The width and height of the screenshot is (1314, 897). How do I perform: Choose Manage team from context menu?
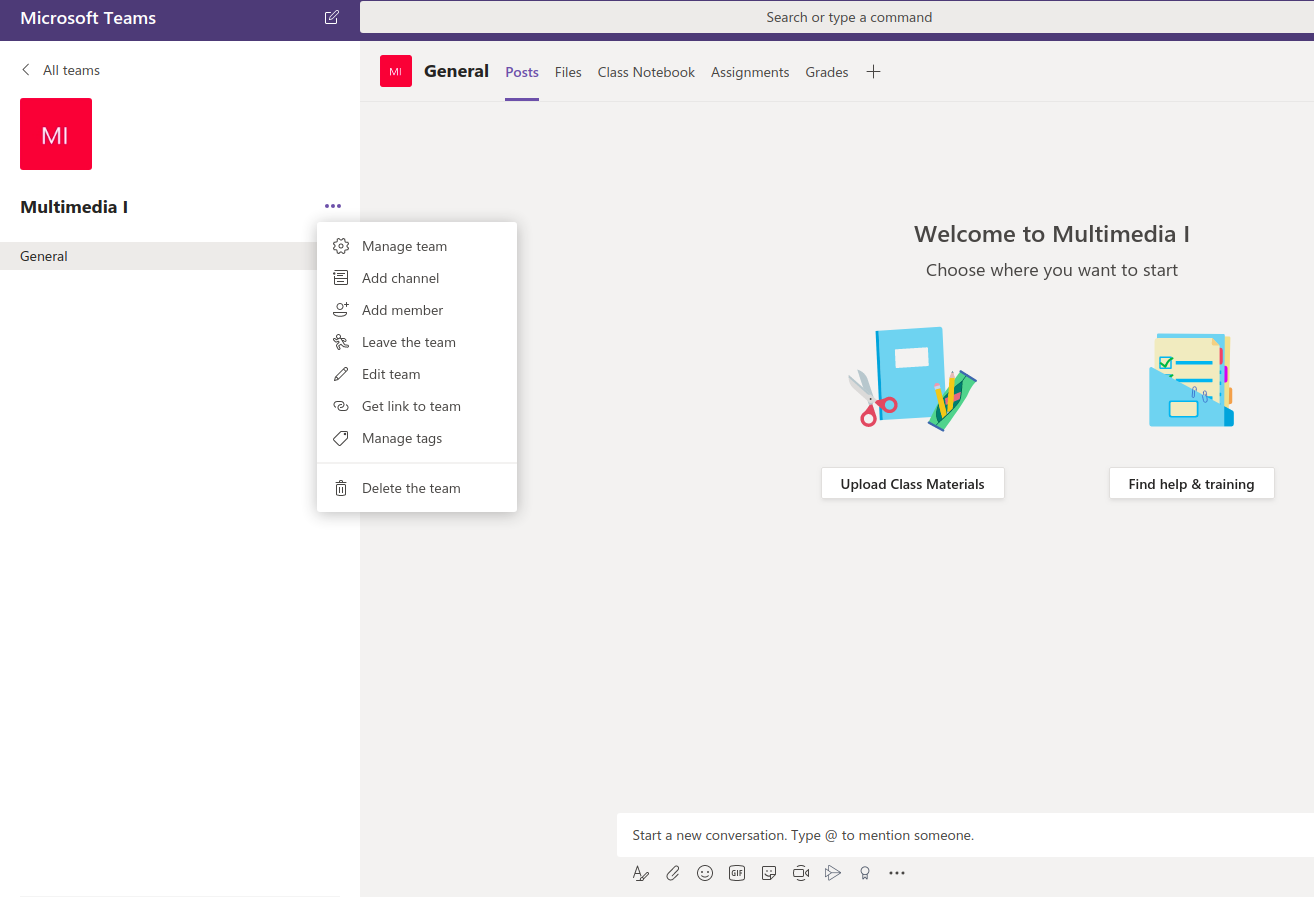pyautogui.click(x=417, y=246)
